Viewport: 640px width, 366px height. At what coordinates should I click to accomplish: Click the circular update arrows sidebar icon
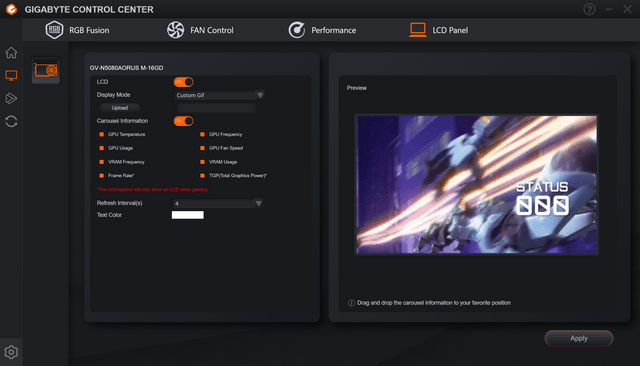click(11, 121)
